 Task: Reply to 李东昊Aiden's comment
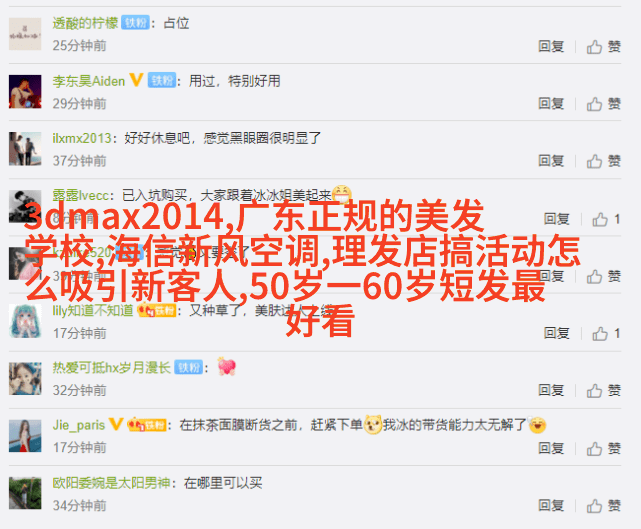[551, 103]
